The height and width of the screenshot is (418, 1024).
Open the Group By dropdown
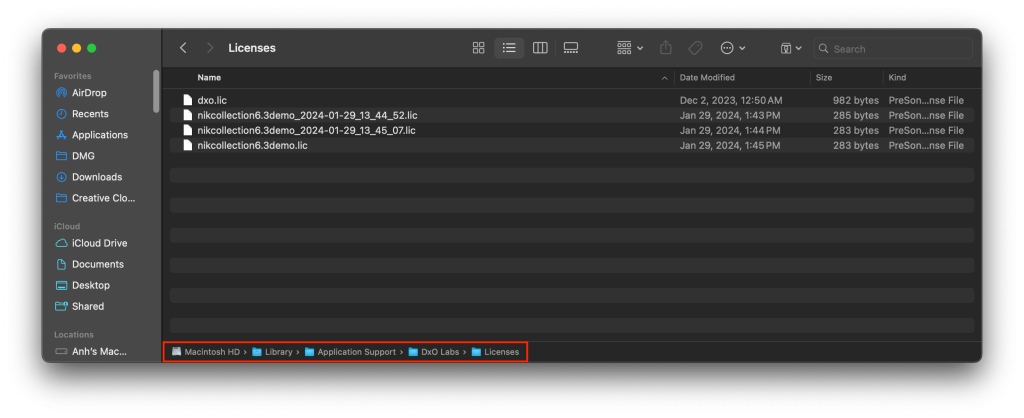coord(629,48)
